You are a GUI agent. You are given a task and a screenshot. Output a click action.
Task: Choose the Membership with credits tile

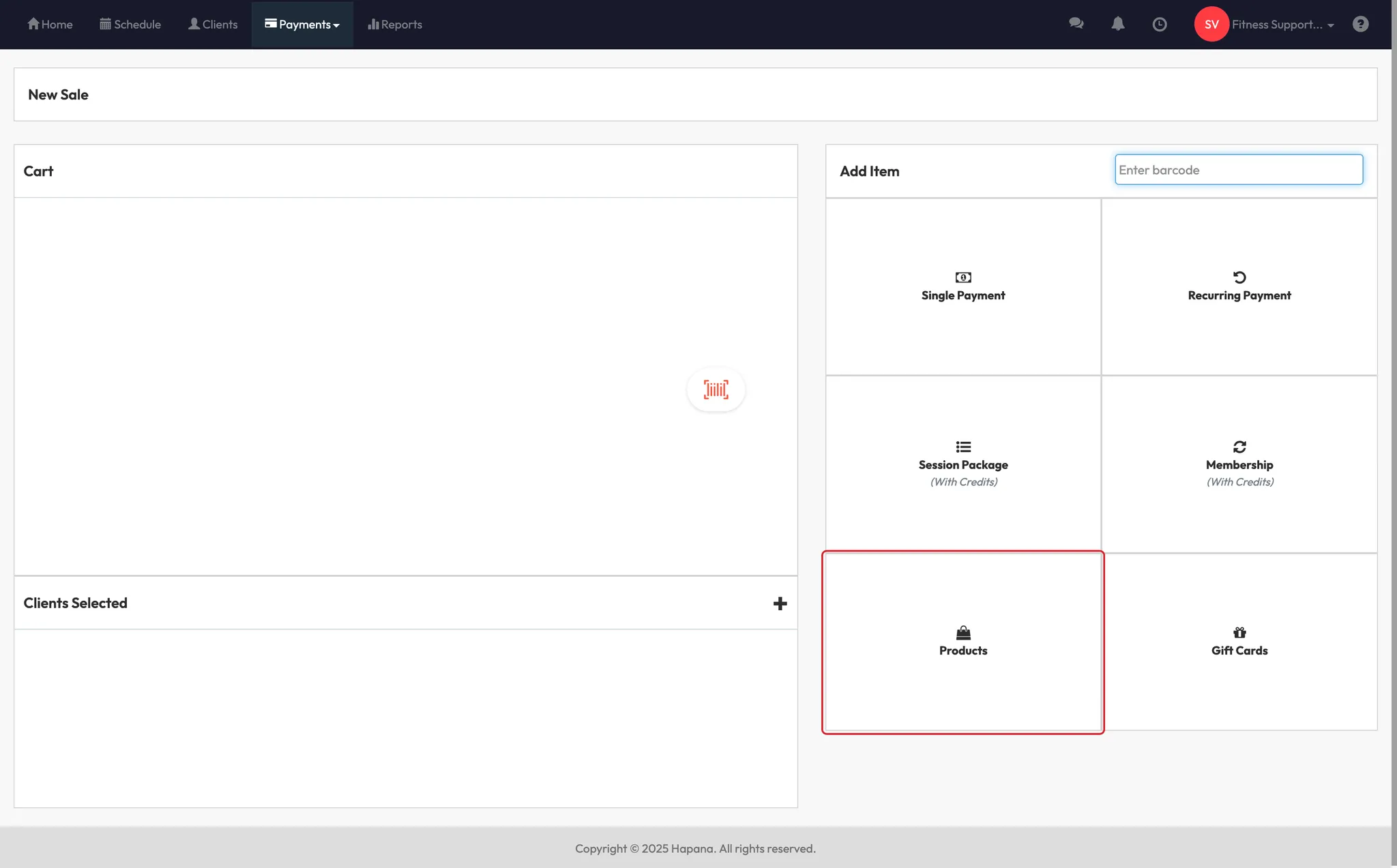[1239, 464]
